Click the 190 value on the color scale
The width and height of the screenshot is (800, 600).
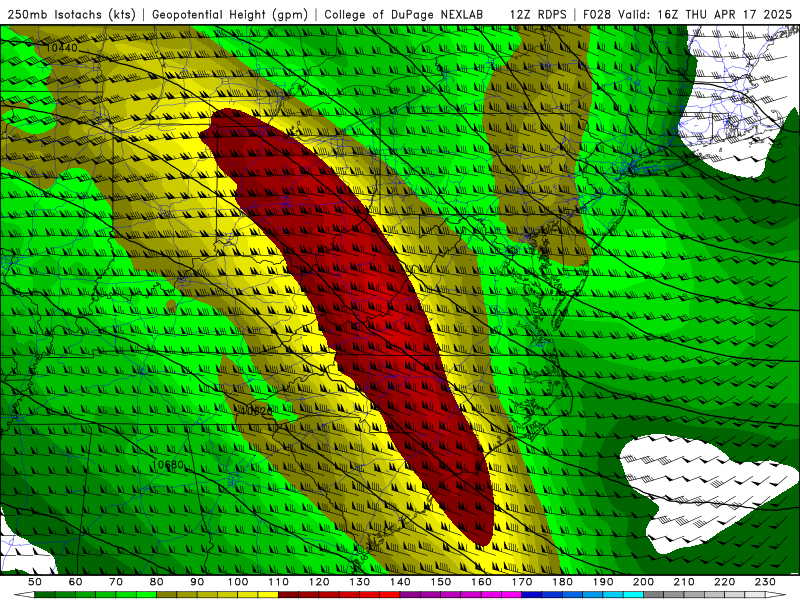pyautogui.click(x=603, y=582)
